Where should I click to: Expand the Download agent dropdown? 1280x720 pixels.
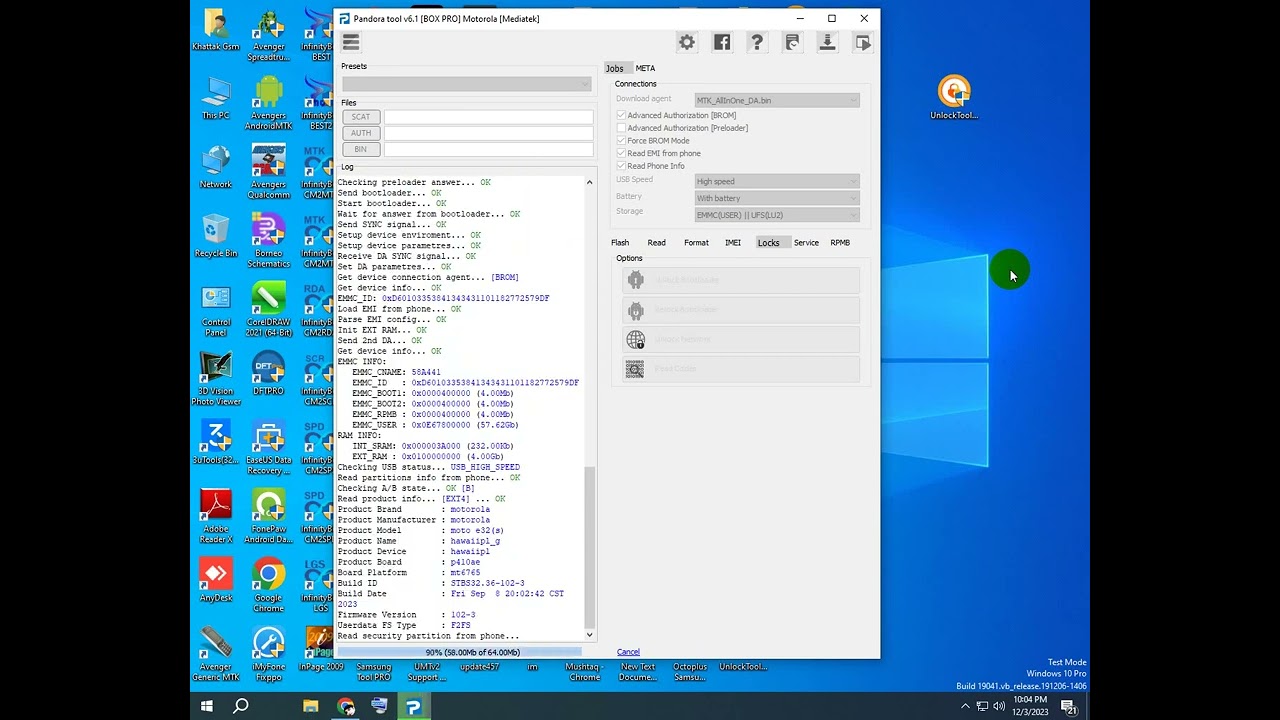(x=777, y=100)
